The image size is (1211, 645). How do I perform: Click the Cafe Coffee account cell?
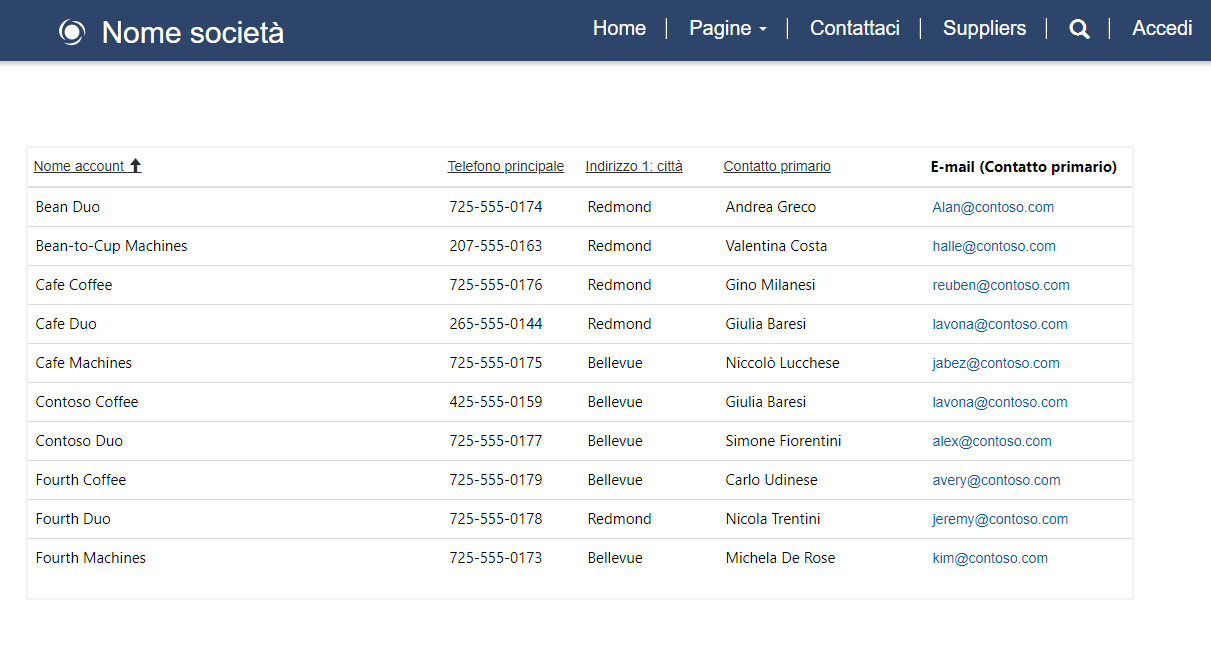[74, 285]
